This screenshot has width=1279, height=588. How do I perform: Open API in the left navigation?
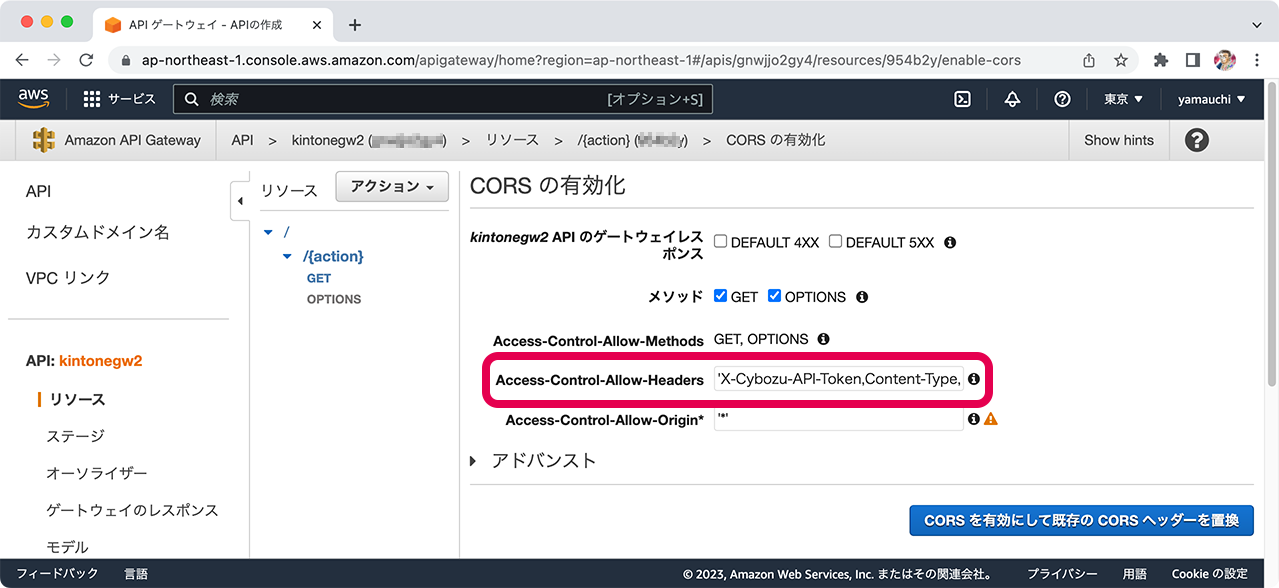point(38,191)
